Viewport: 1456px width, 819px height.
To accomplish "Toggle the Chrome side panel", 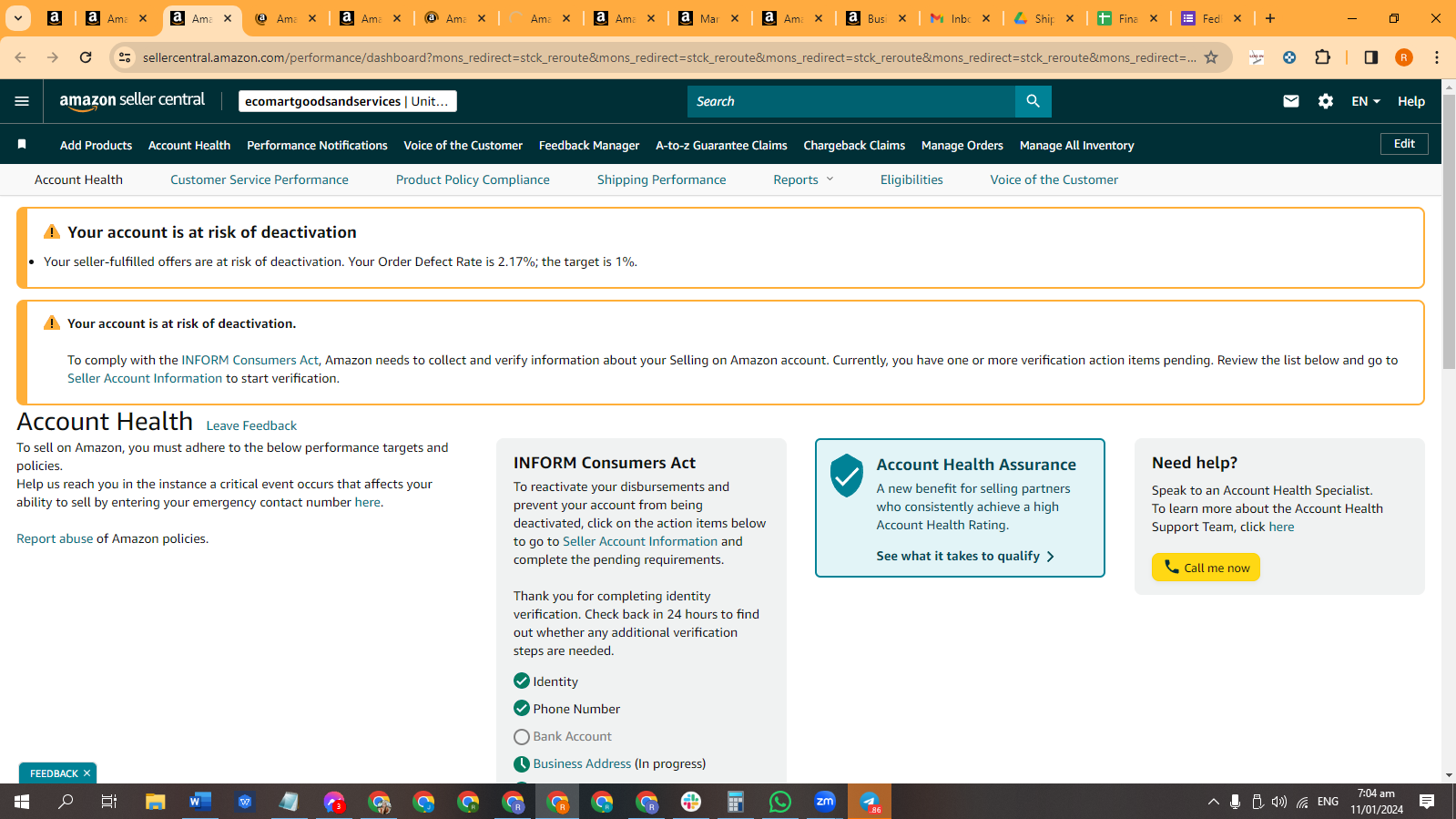I will [x=1371, y=57].
